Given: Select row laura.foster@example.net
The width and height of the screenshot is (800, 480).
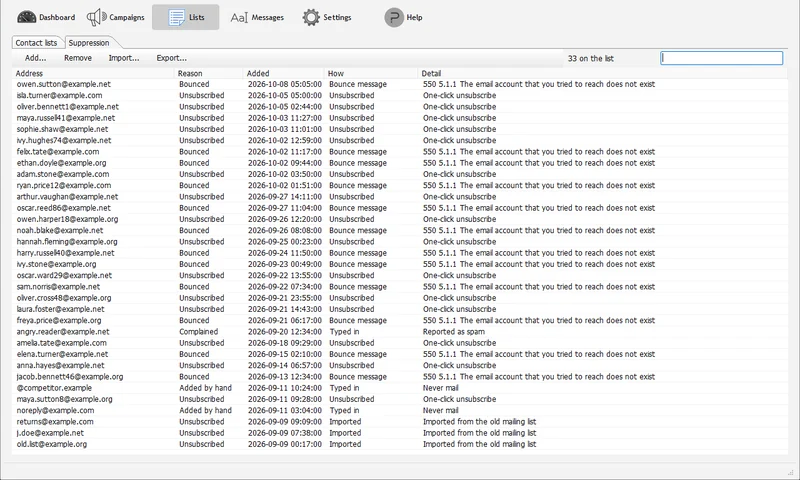Looking at the screenshot, I should point(400,309).
